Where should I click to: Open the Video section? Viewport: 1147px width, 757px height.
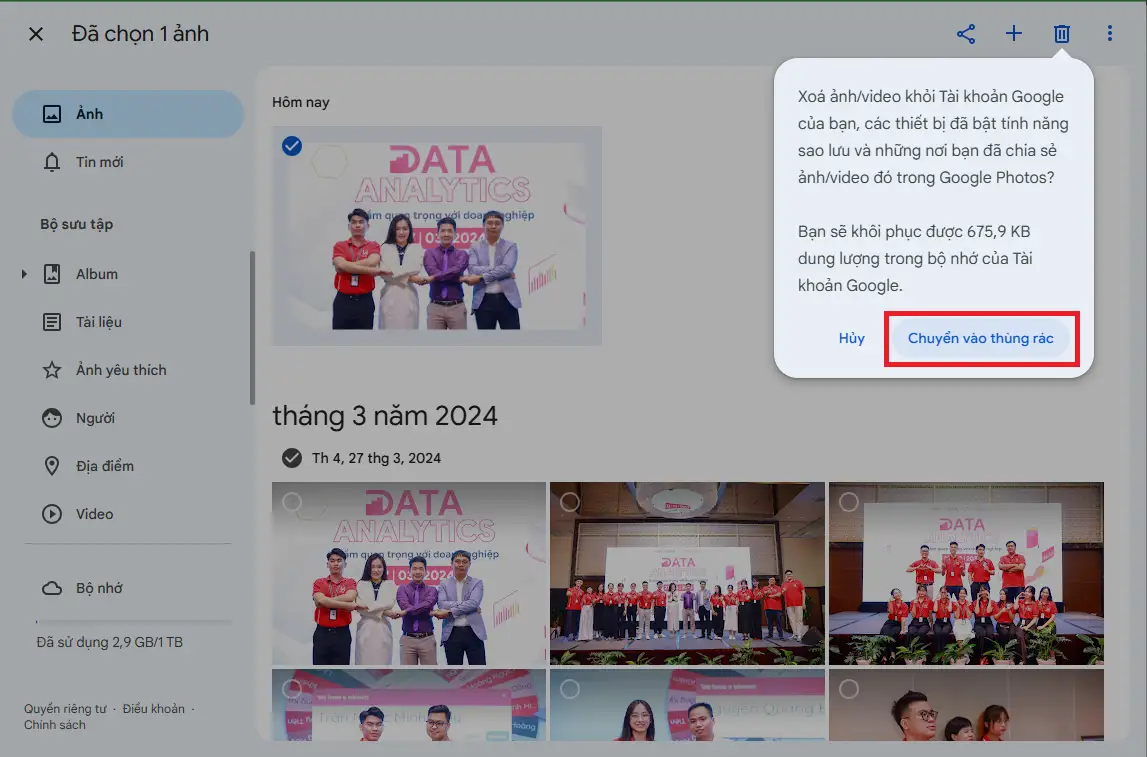tap(94, 514)
